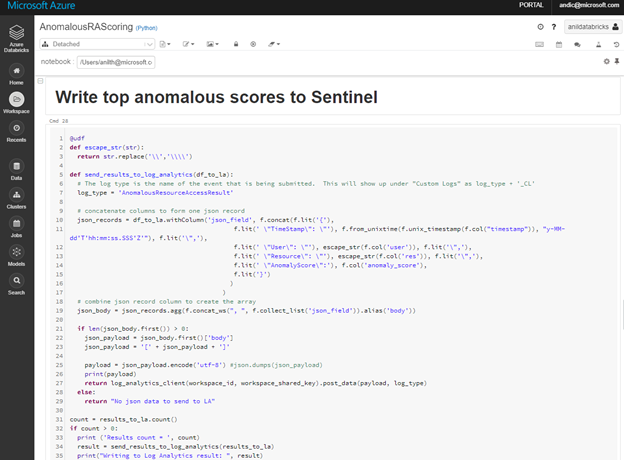Screen dimensions: 624x460
Task: Open Clusters page from sidebar
Action: coord(17,198)
